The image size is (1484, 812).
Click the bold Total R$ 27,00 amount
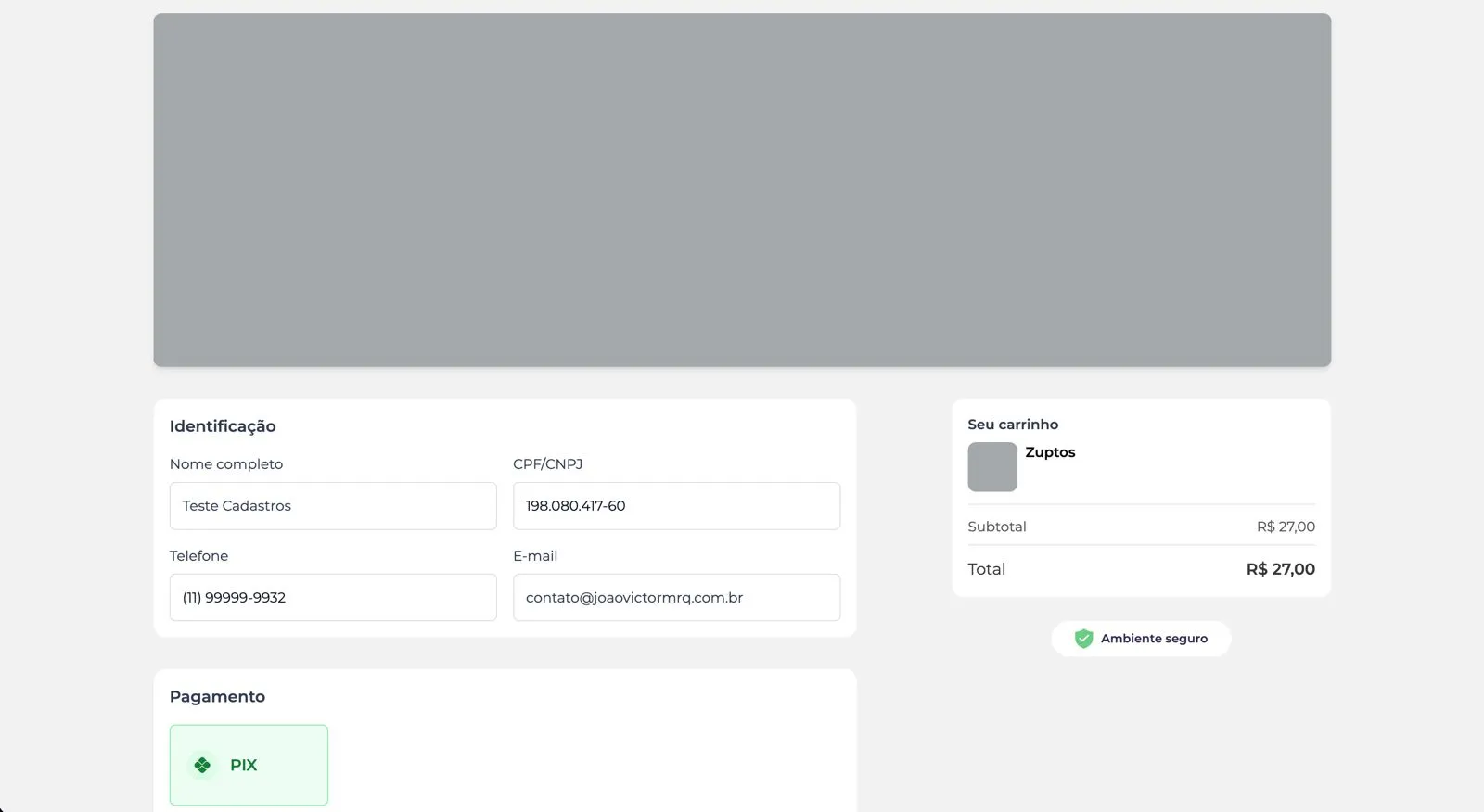pyautogui.click(x=1280, y=569)
